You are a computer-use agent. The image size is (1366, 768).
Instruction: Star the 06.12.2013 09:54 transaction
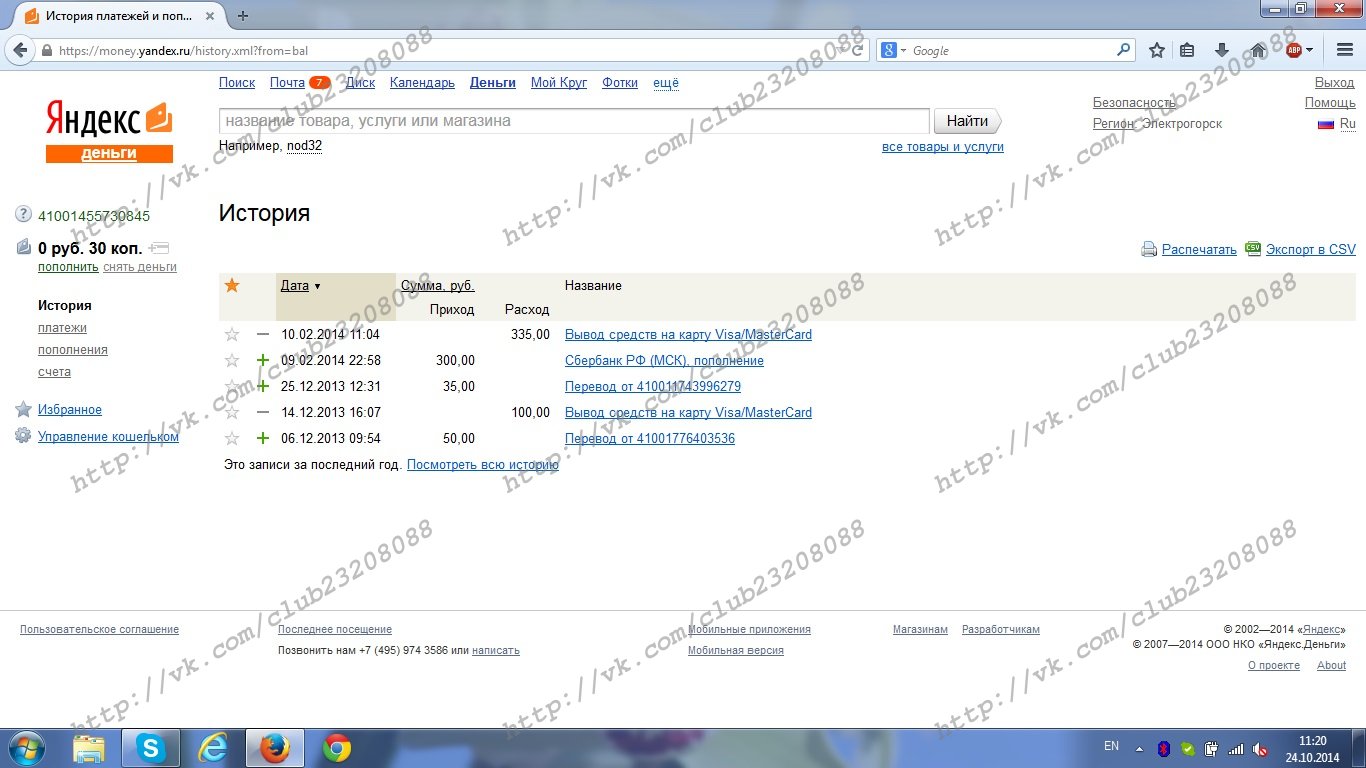click(x=232, y=438)
